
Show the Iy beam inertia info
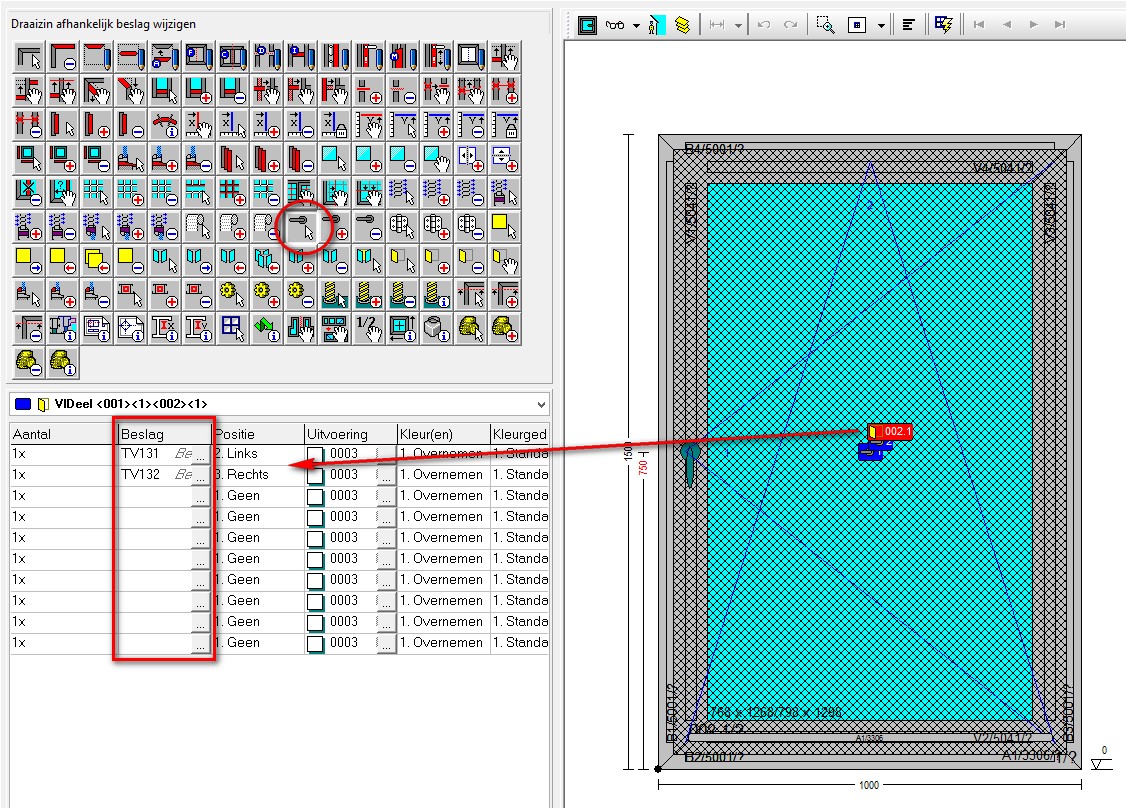200,329
